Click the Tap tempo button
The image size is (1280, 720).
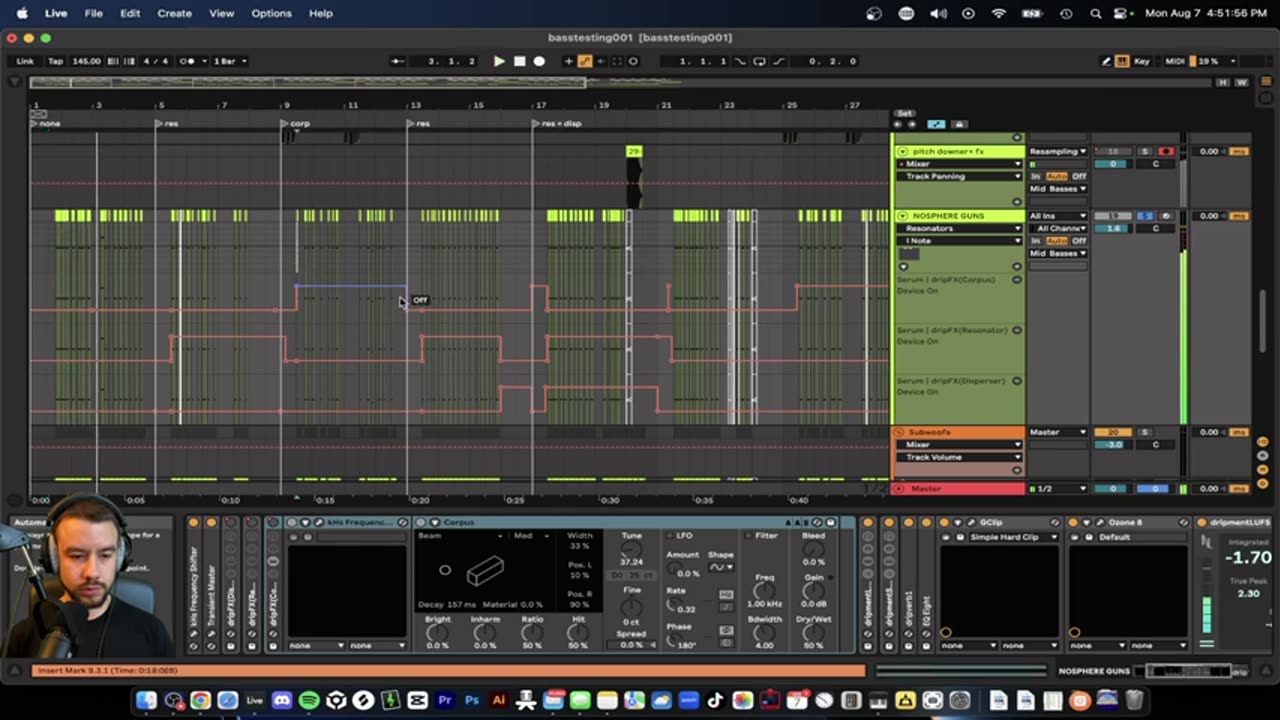[56, 61]
